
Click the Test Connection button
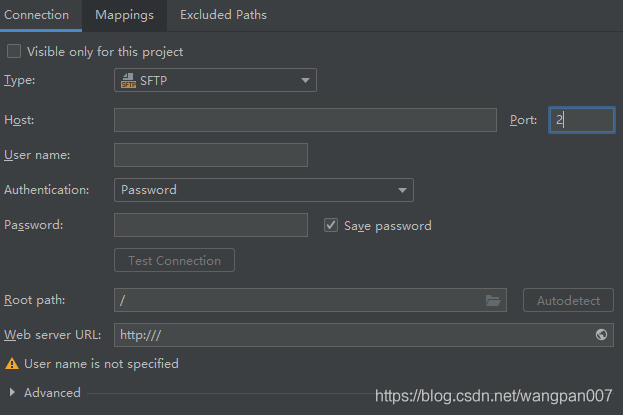(x=174, y=261)
